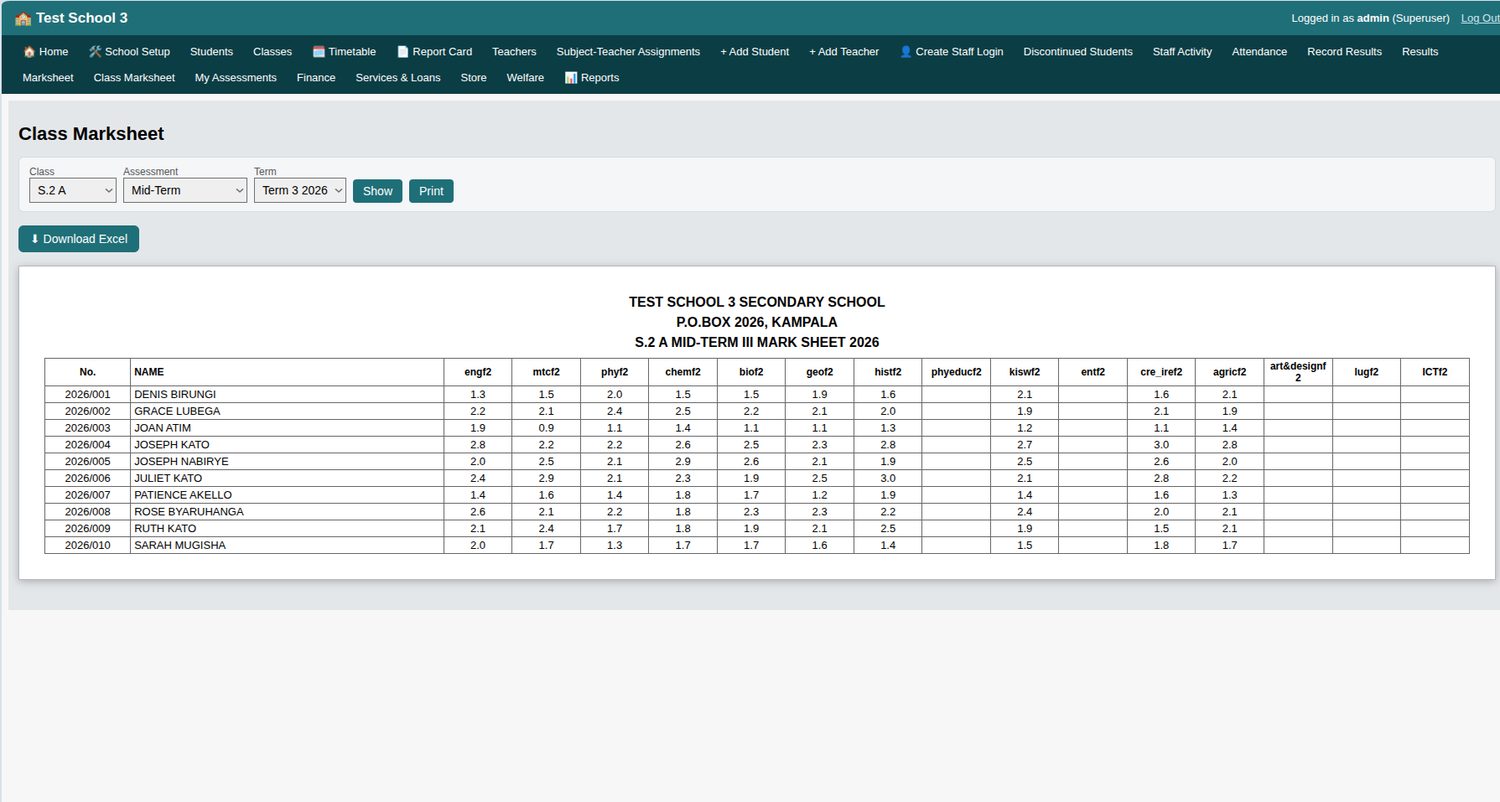Image resolution: width=1500 pixels, height=802 pixels.
Task: Open Record Results
Action: (1344, 51)
